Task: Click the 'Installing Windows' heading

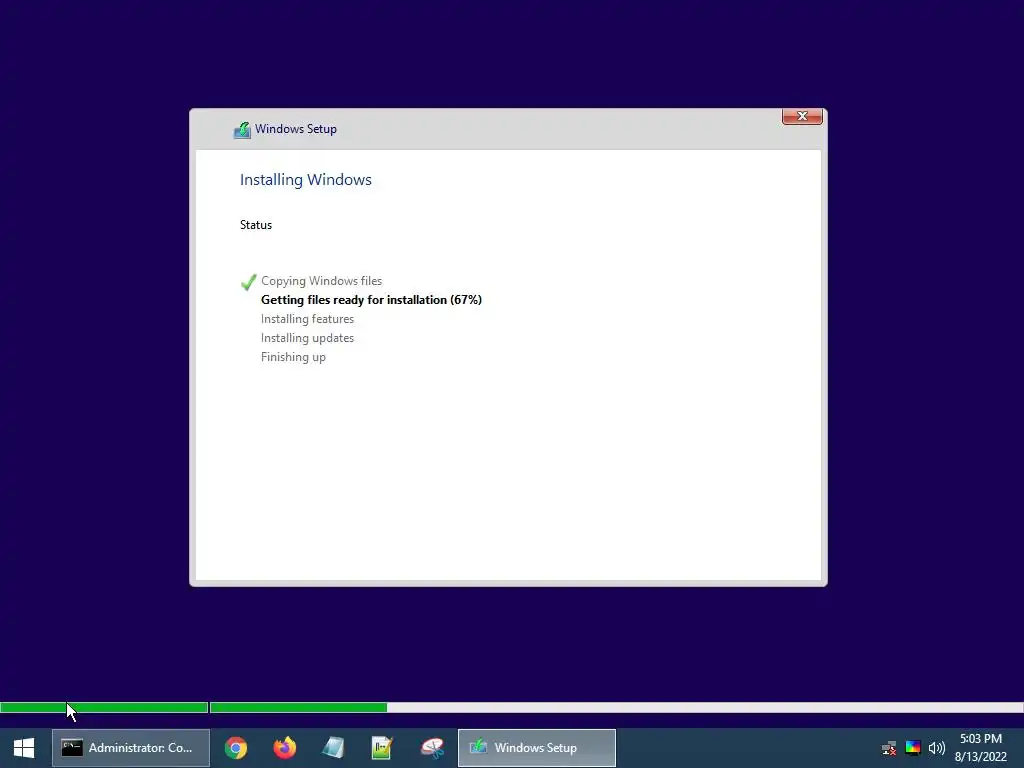Action: click(x=306, y=180)
